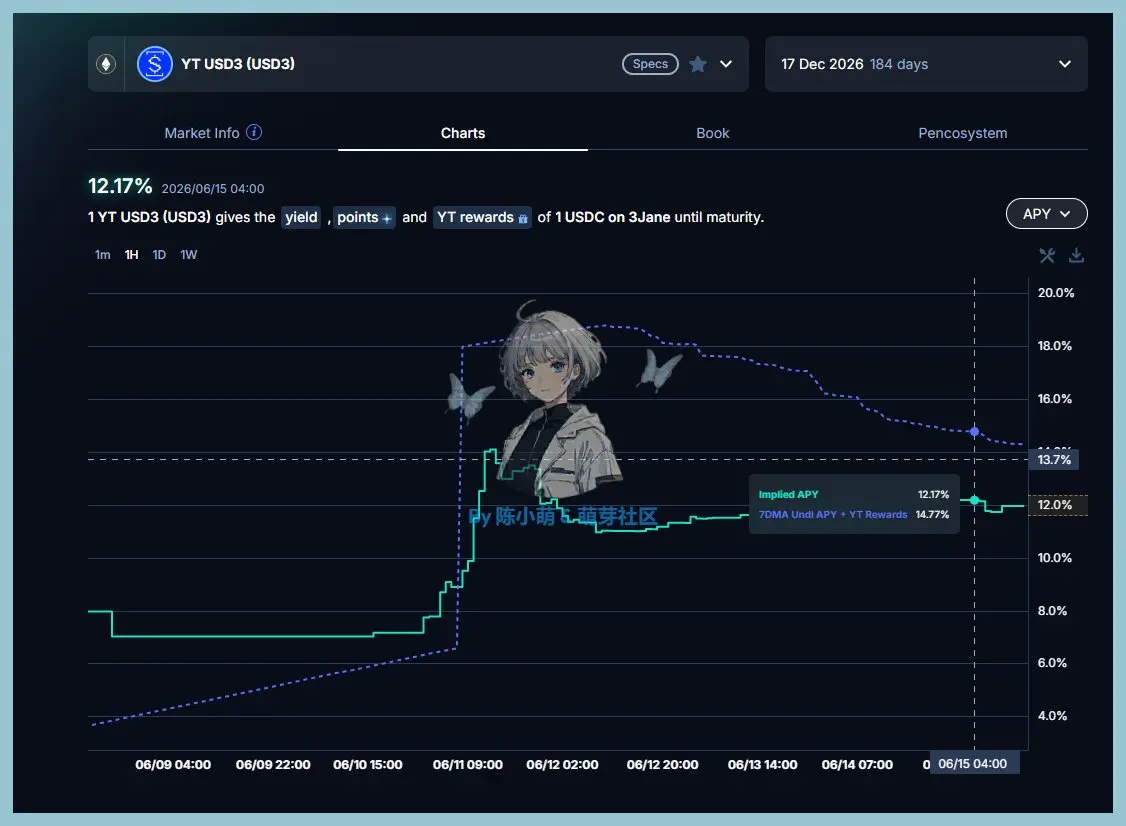The height and width of the screenshot is (826, 1126).
Task: Open the Specs button
Action: (x=650, y=64)
